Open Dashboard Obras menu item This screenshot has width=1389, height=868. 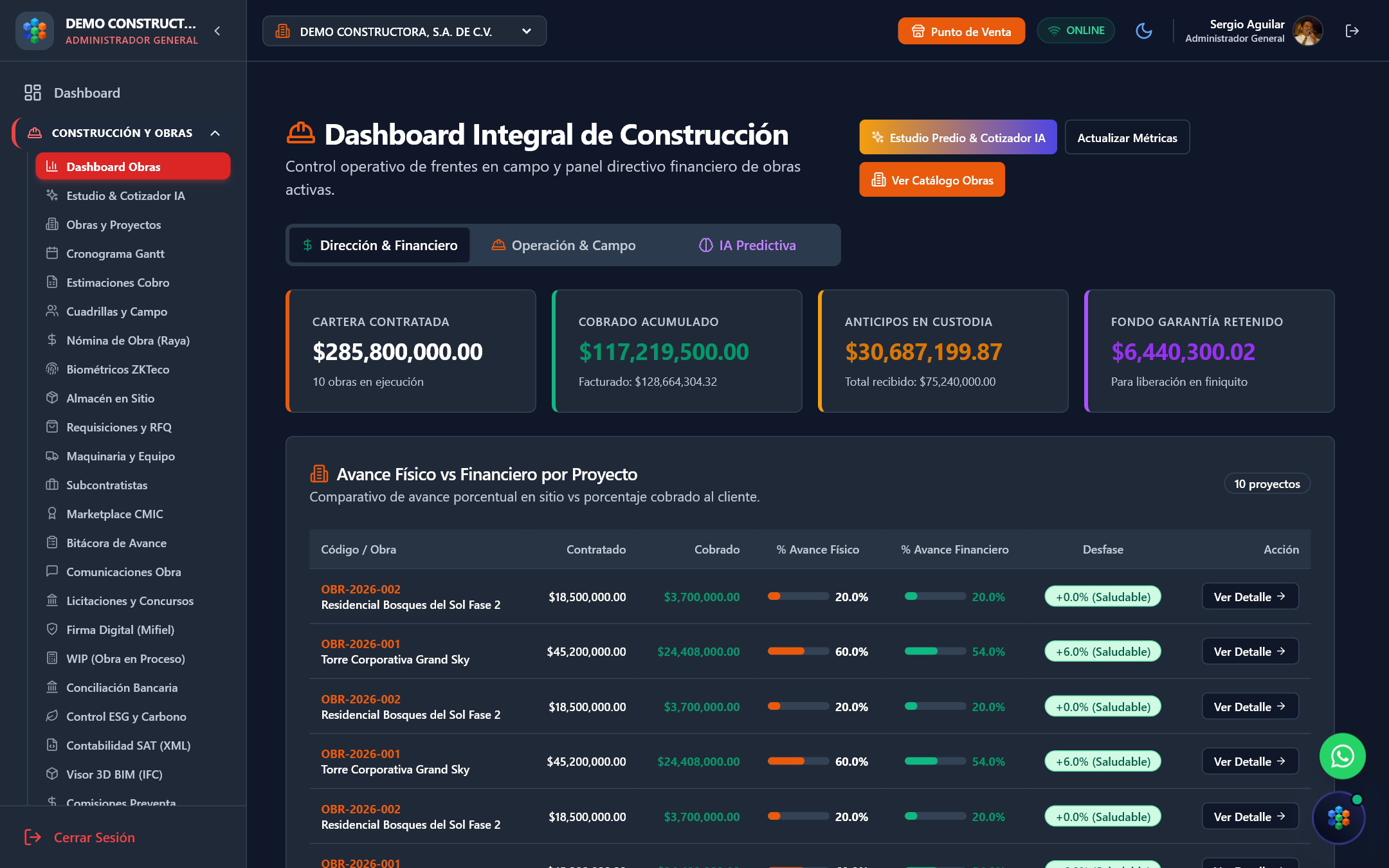click(x=133, y=167)
